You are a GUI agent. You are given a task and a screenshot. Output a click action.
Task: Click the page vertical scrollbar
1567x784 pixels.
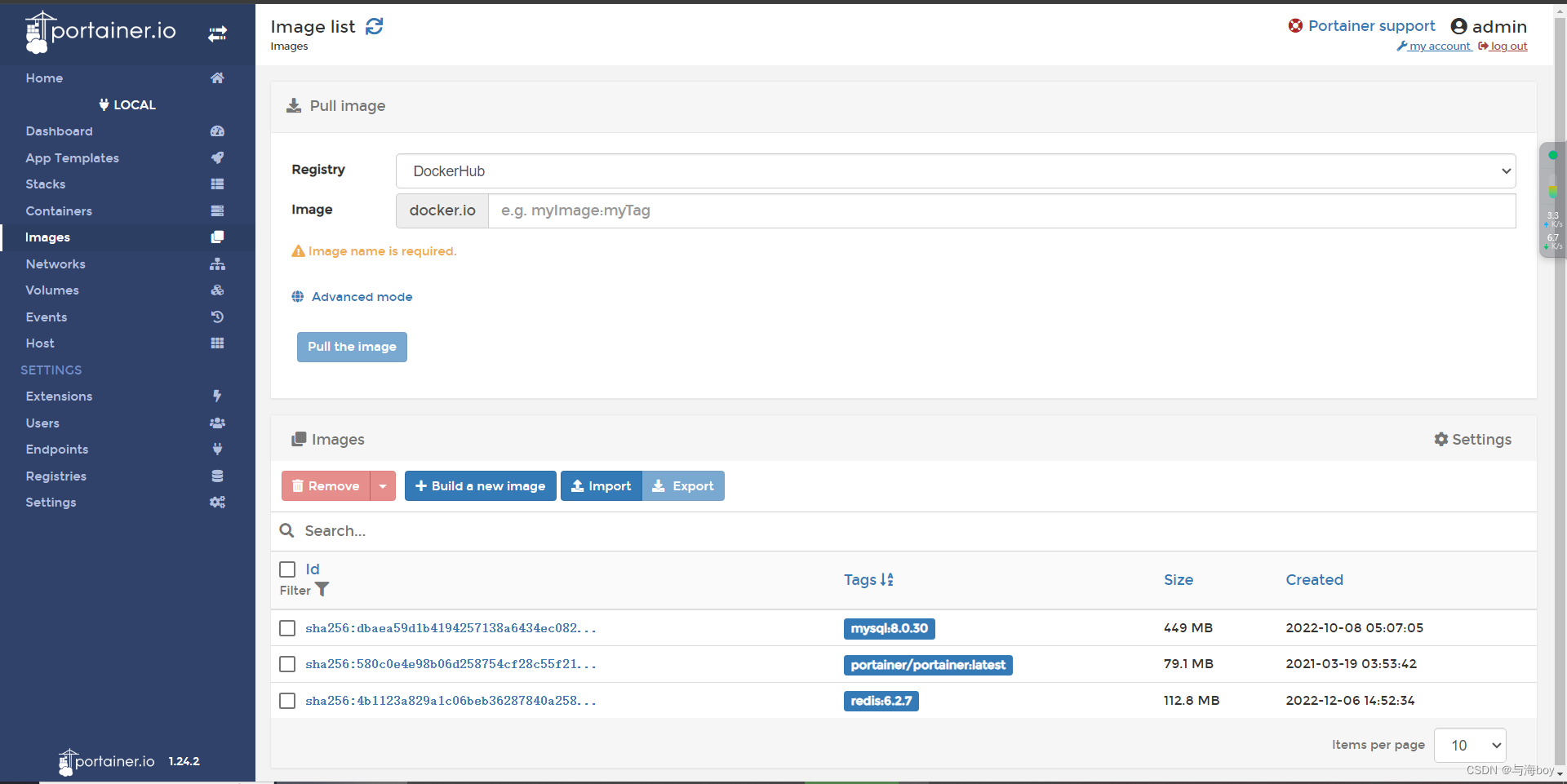[1560, 392]
